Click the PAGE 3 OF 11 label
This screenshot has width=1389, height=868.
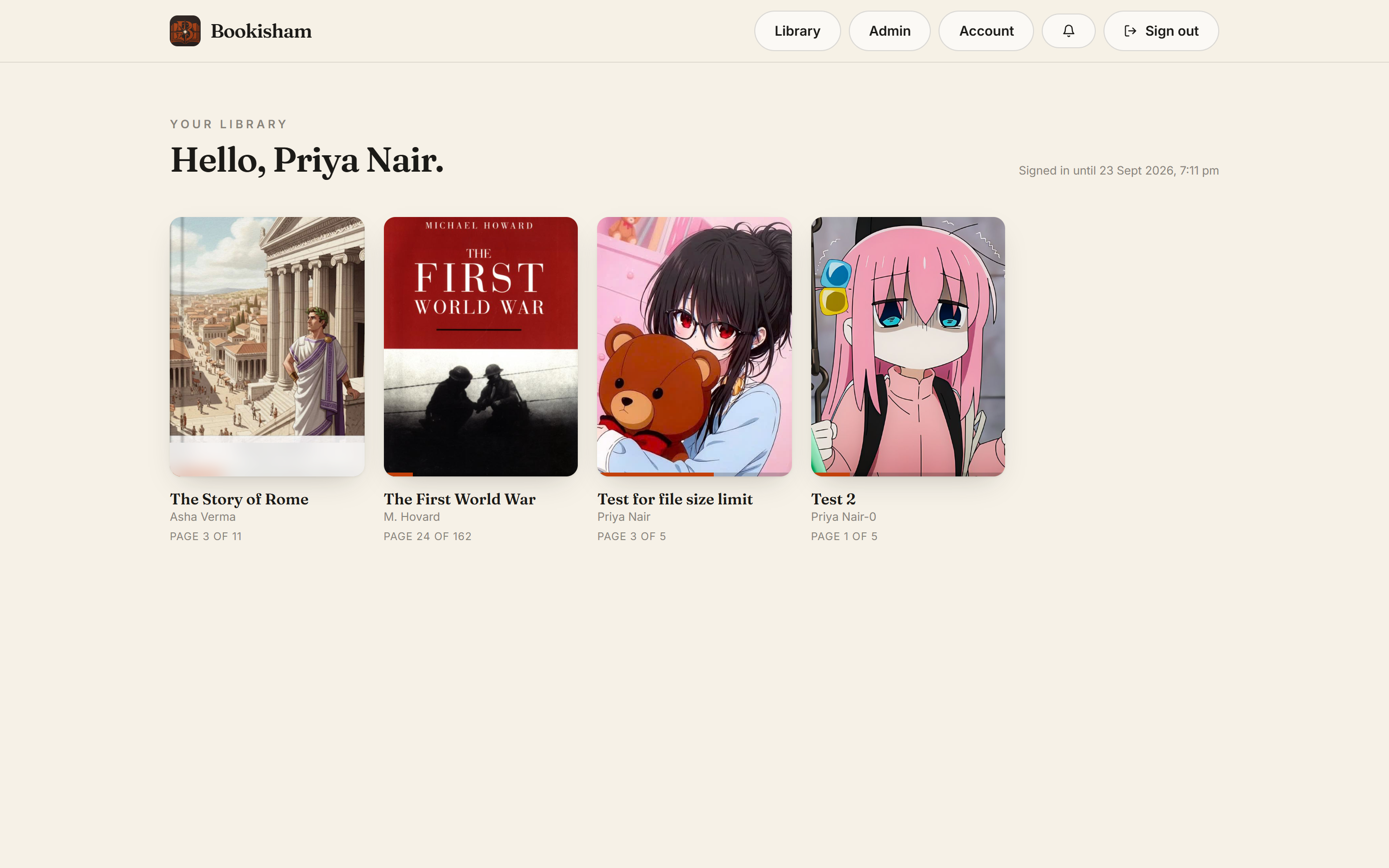(205, 536)
